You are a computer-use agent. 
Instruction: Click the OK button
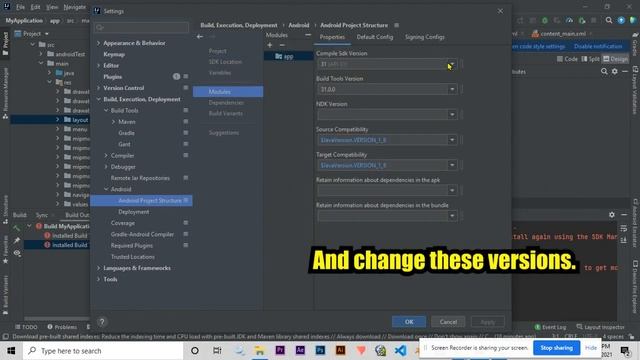click(409, 322)
